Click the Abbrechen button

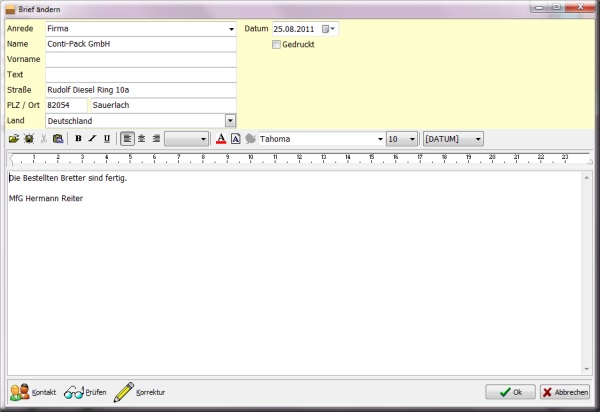point(565,392)
